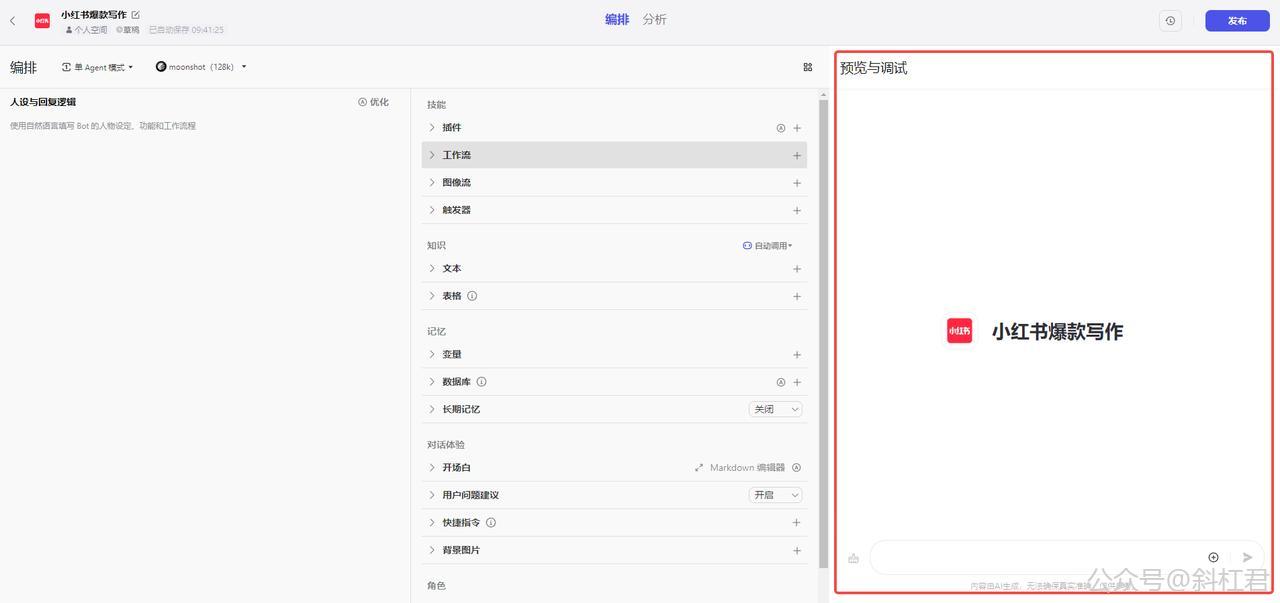This screenshot has height=603, width=1280.
Task: Add table knowledge with 表格 plus icon
Action: 797,296
